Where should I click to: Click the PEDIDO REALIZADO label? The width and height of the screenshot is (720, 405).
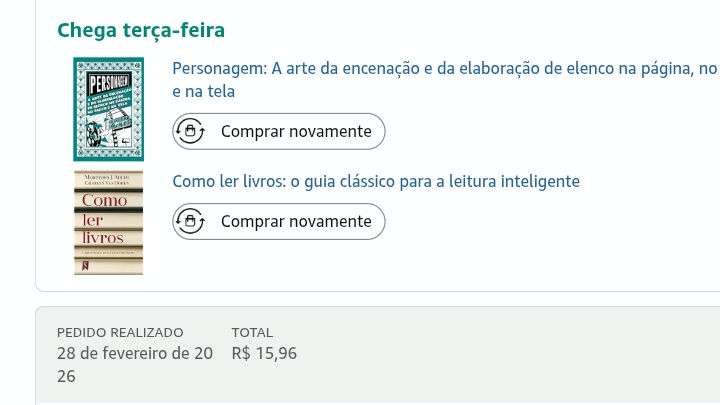coord(120,332)
